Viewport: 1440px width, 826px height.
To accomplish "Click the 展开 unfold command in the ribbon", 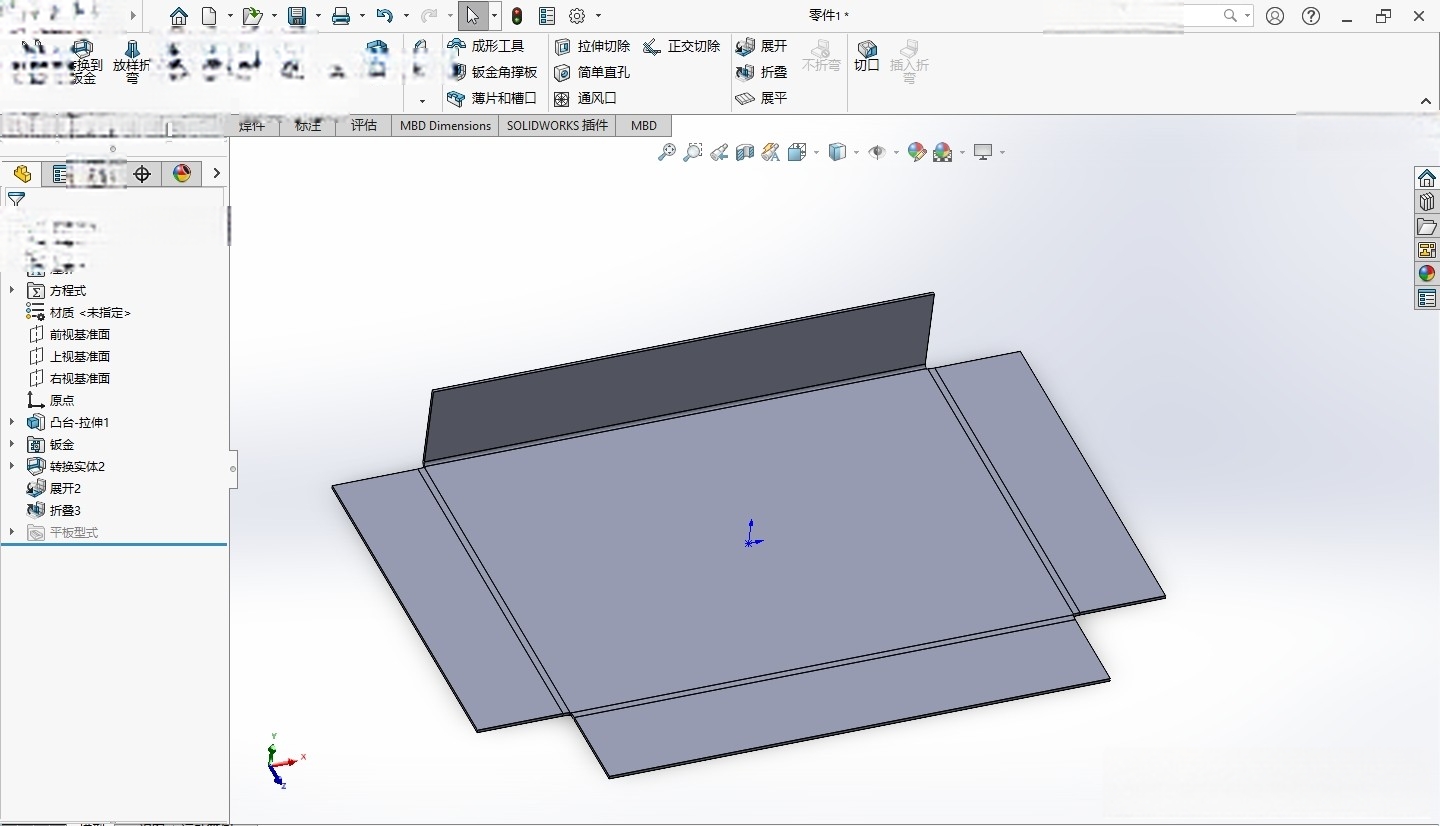I will 762,46.
